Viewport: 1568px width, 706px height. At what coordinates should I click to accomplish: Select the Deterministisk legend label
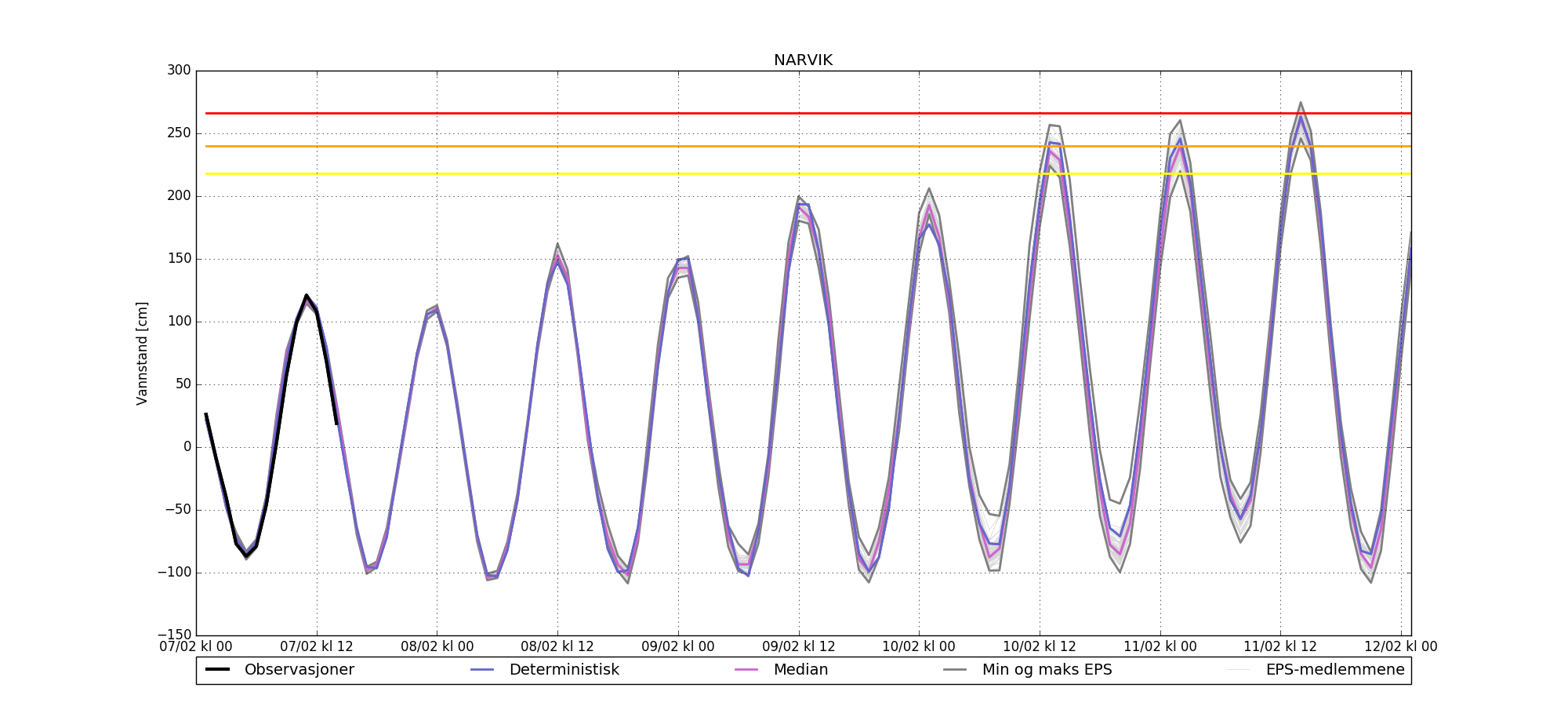(x=564, y=670)
